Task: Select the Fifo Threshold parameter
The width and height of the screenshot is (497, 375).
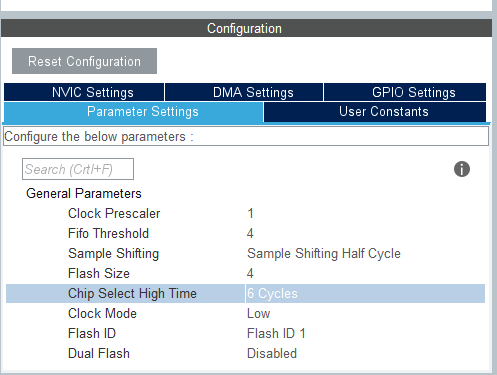Action: coord(108,233)
